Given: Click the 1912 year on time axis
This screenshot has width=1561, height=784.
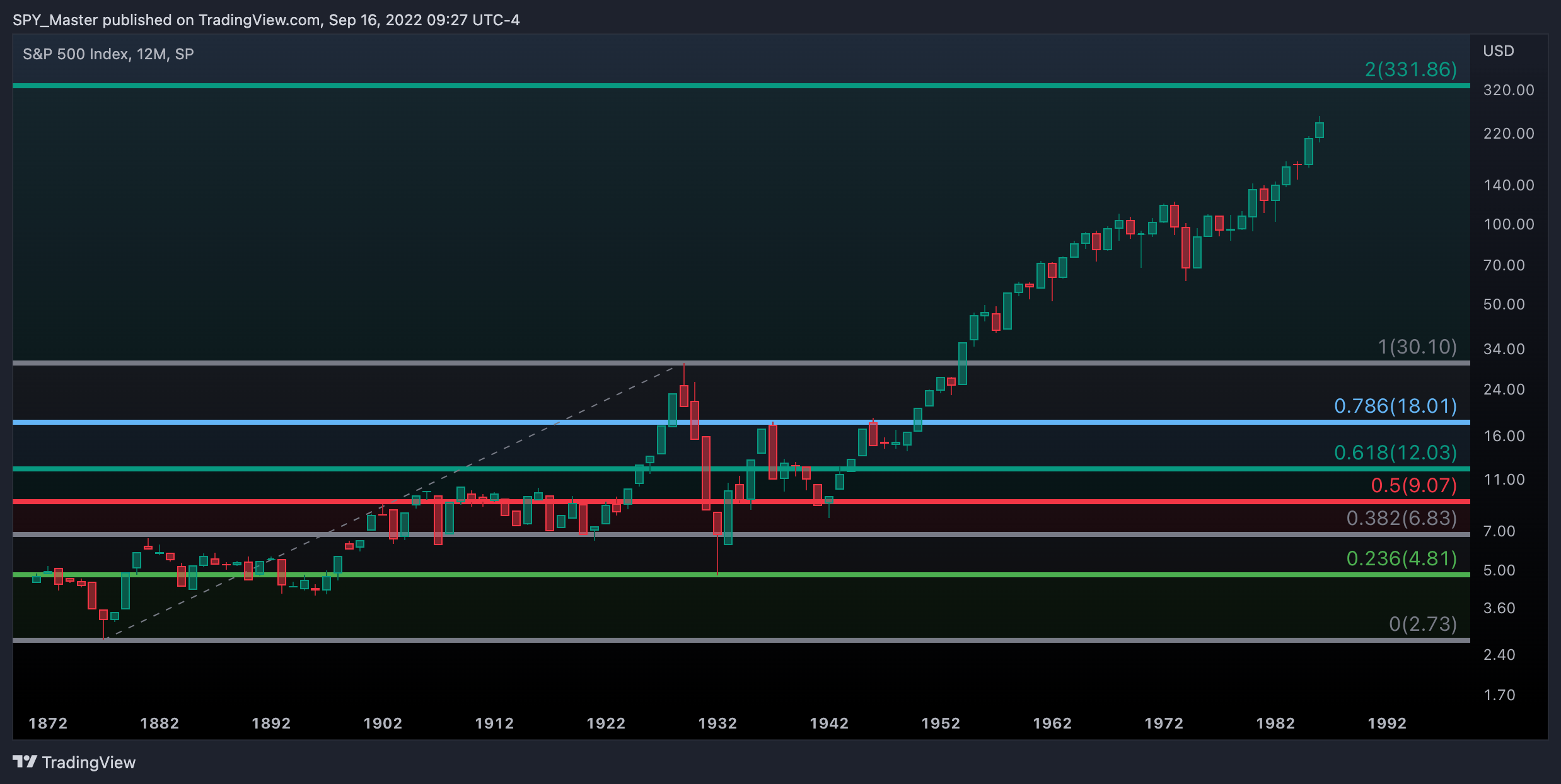Looking at the screenshot, I should [x=494, y=723].
